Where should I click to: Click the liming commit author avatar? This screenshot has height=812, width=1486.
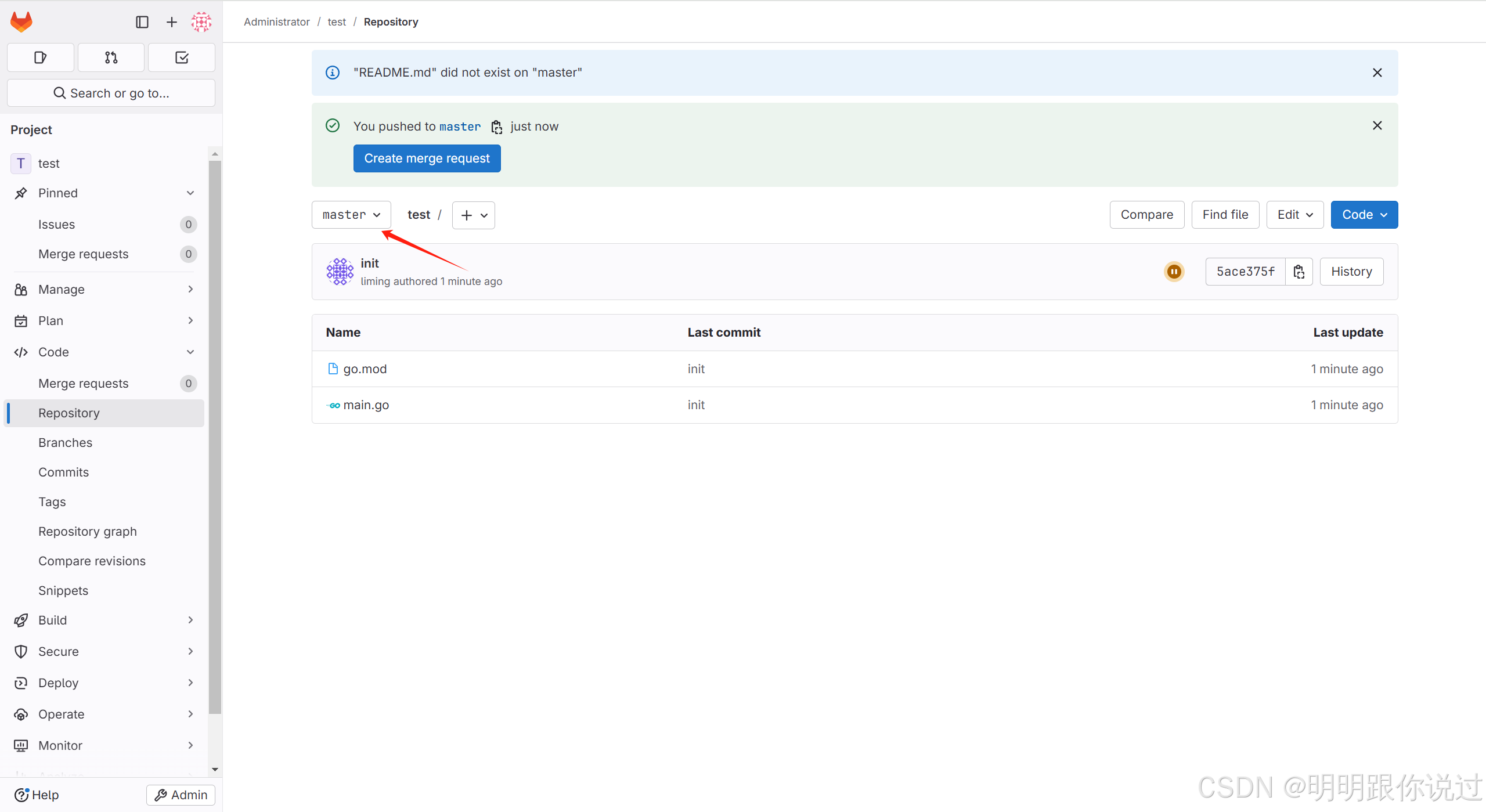tap(340, 272)
